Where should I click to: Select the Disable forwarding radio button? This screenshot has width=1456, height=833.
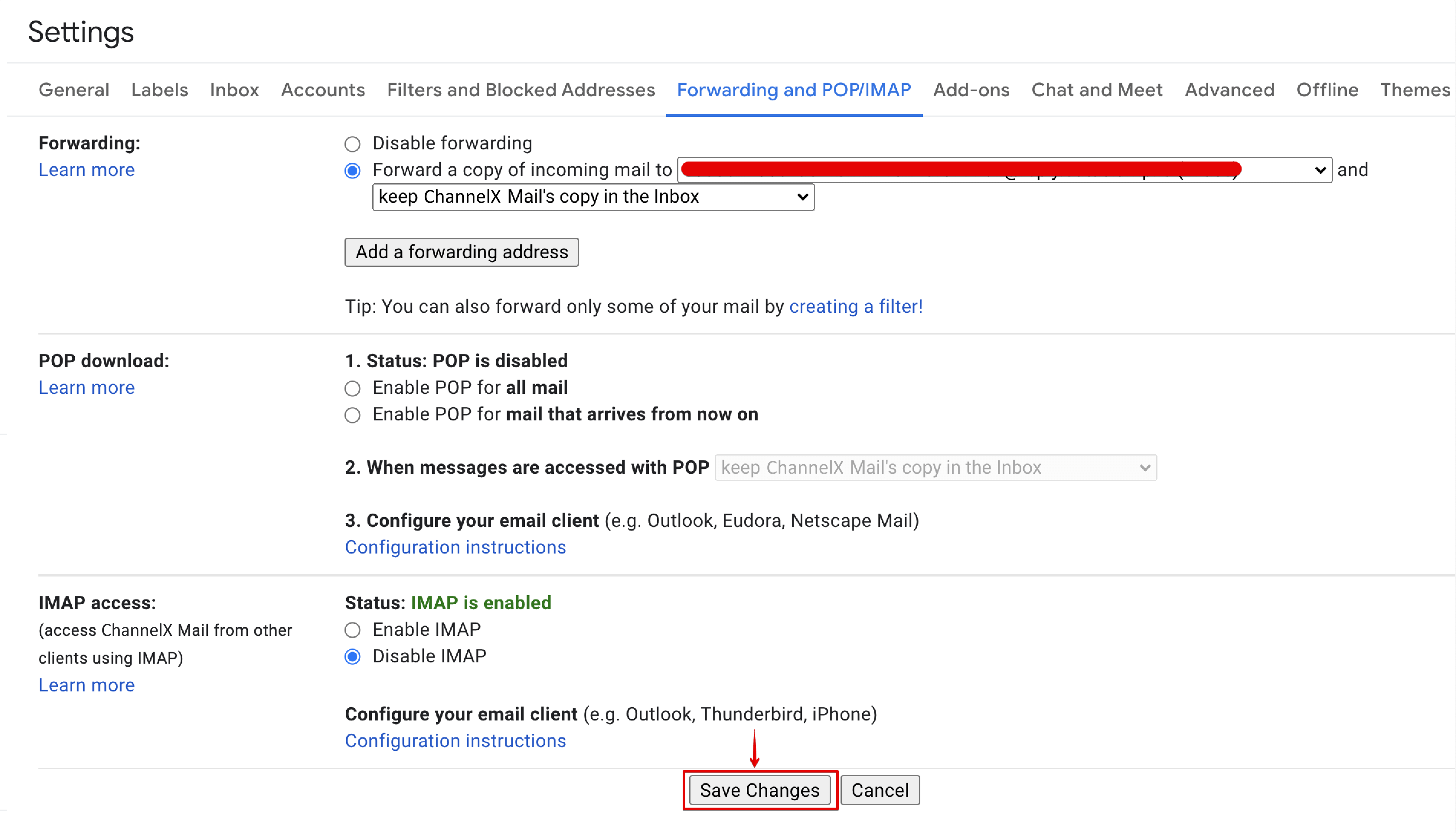(x=352, y=144)
